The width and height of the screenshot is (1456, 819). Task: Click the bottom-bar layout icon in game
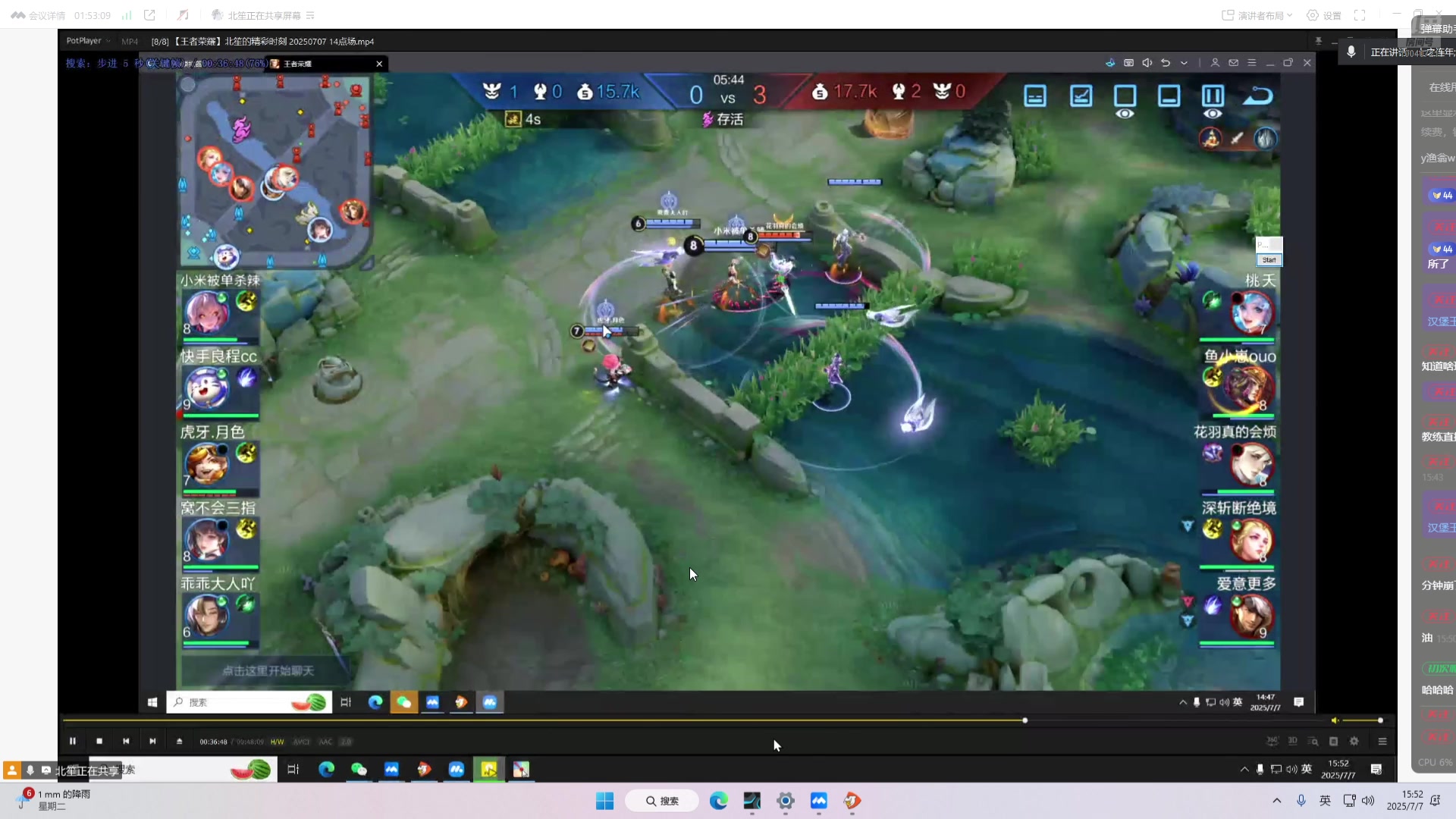tap(1169, 96)
